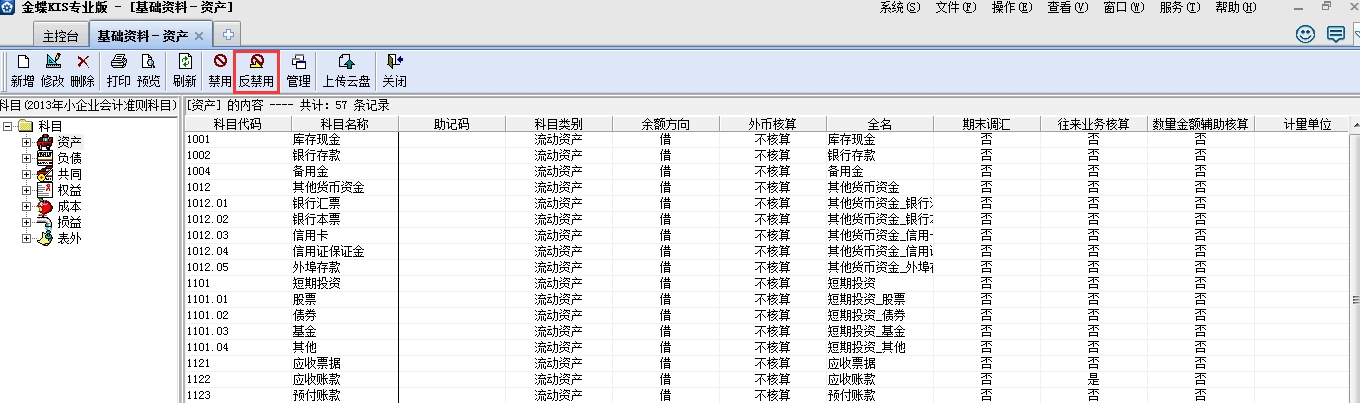Click the 反禁用 (Re-enable) toolbar icon
The height and width of the screenshot is (403, 1360).
click(256, 70)
